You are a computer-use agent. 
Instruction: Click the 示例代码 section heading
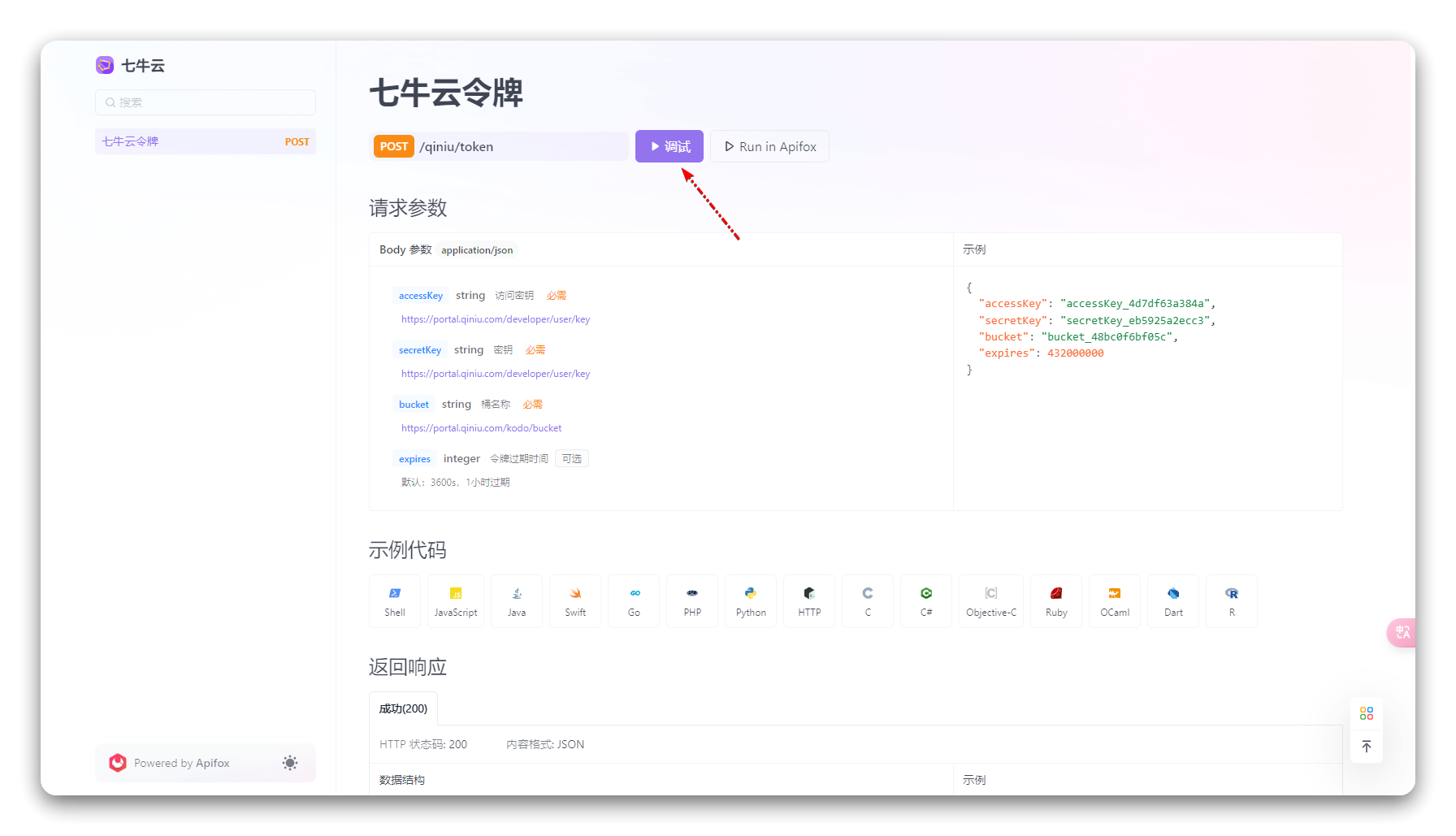coord(408,550)
